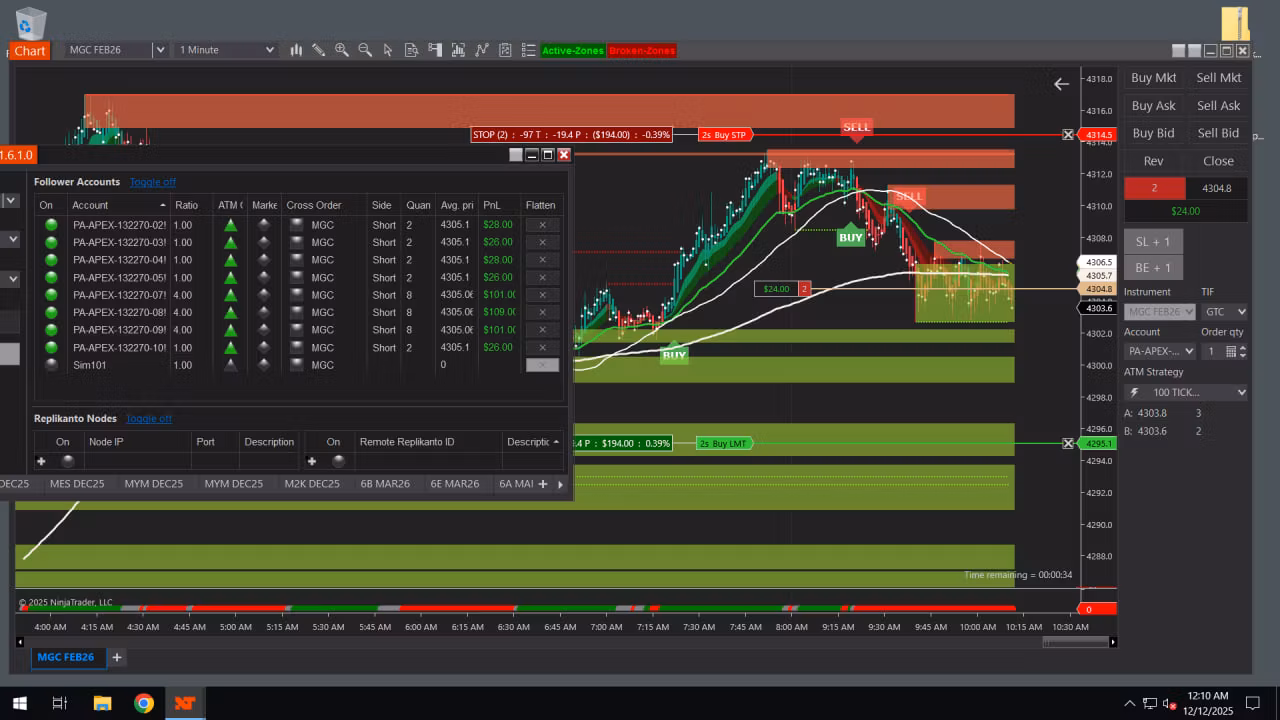This screenshot has height=720, width=1280.
Task: Click the Rev button
Action: 1153,161
